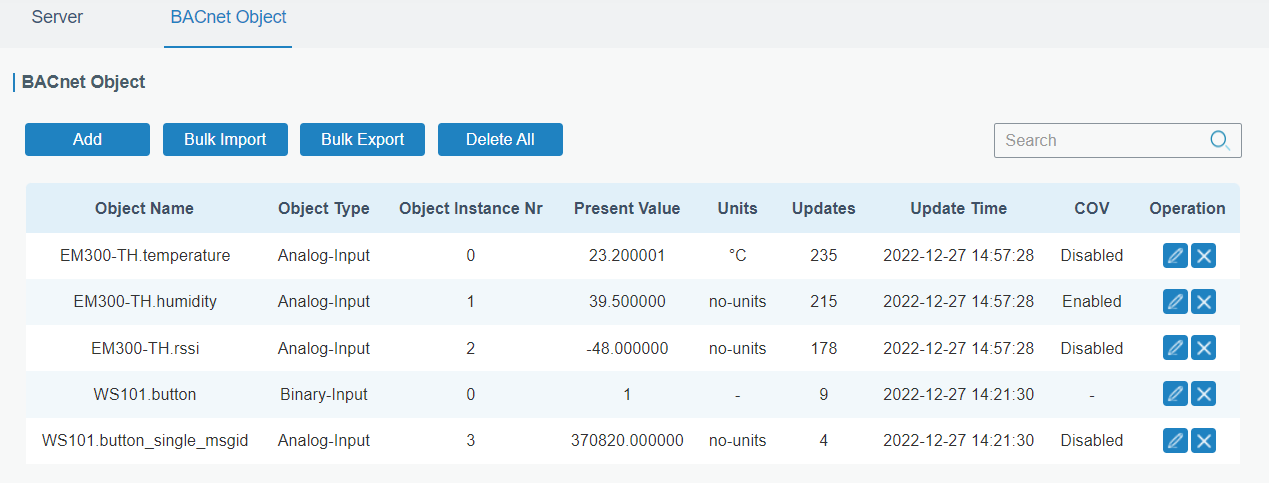Remove the WS101.button_single_msgid object
Image resolution: width=1269 pixels, height=483 pixels.
tap(1203, 441)
